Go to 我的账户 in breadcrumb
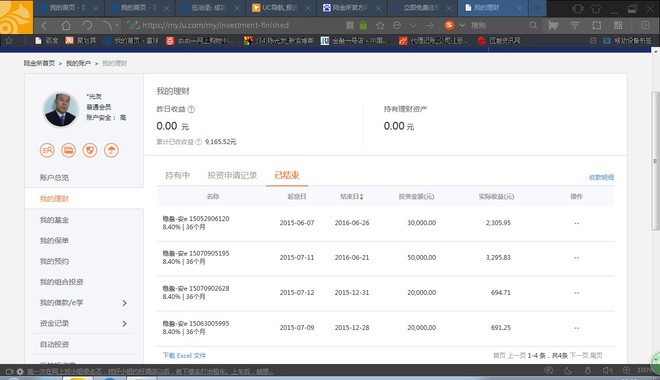The width and height of the screenshot is (660, 380). 78,63
